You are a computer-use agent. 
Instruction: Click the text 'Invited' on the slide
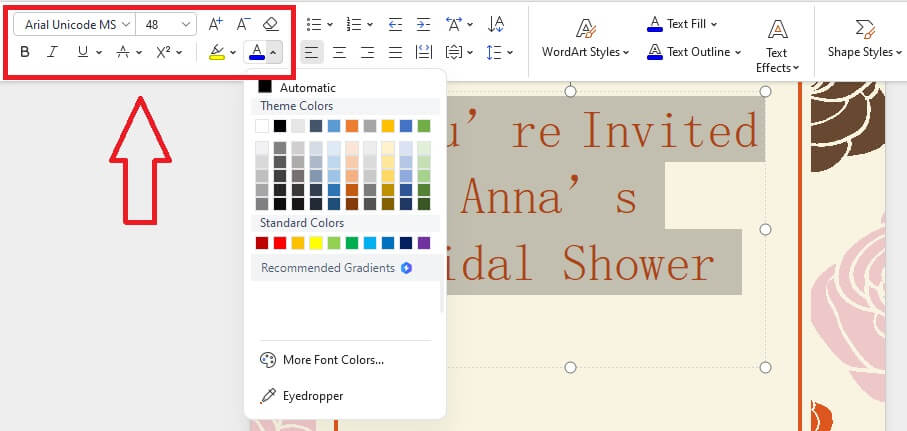click(x=670, y=131)
